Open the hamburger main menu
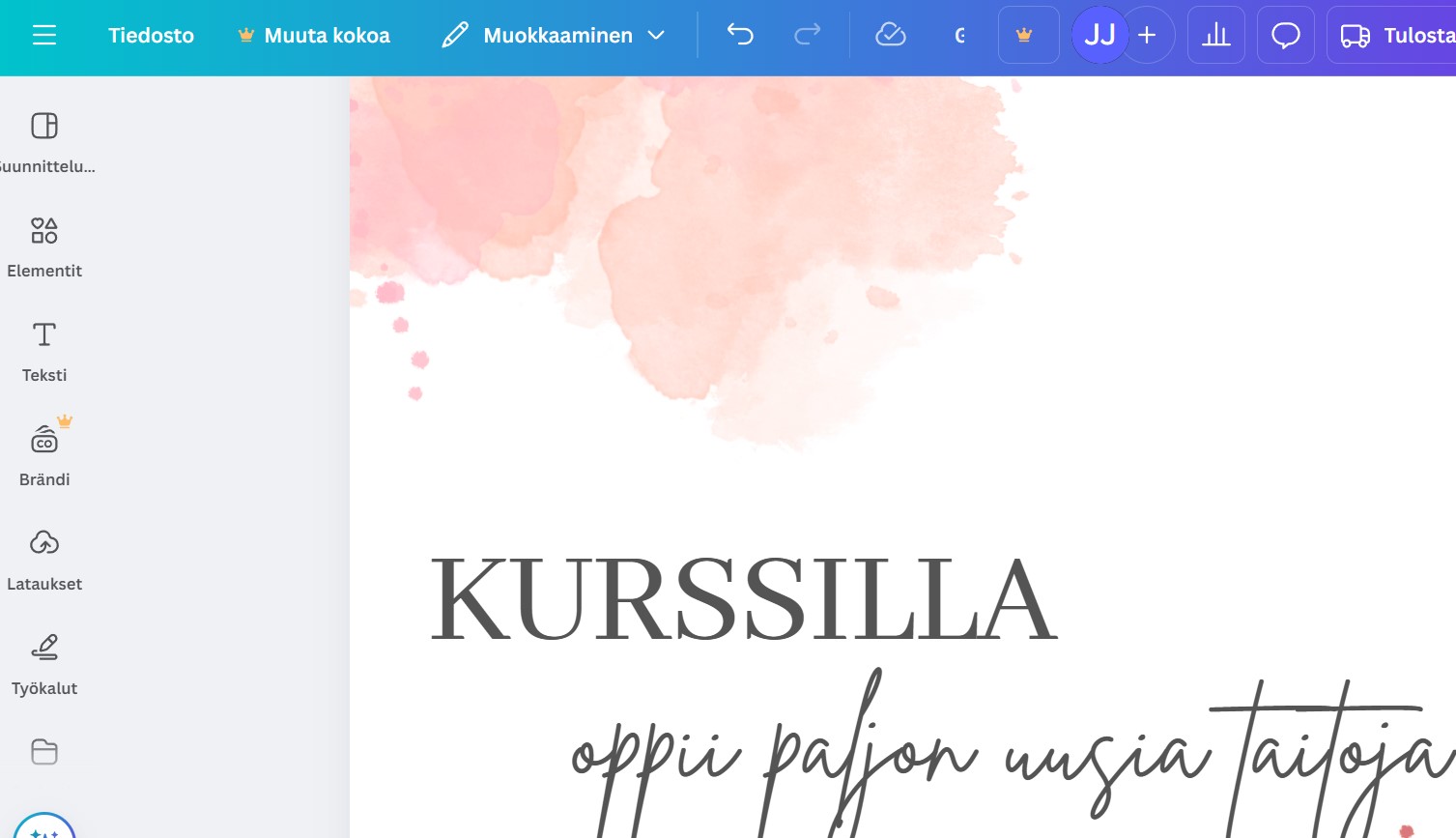This screenshot has height=838, width=1456. point(44,36)
